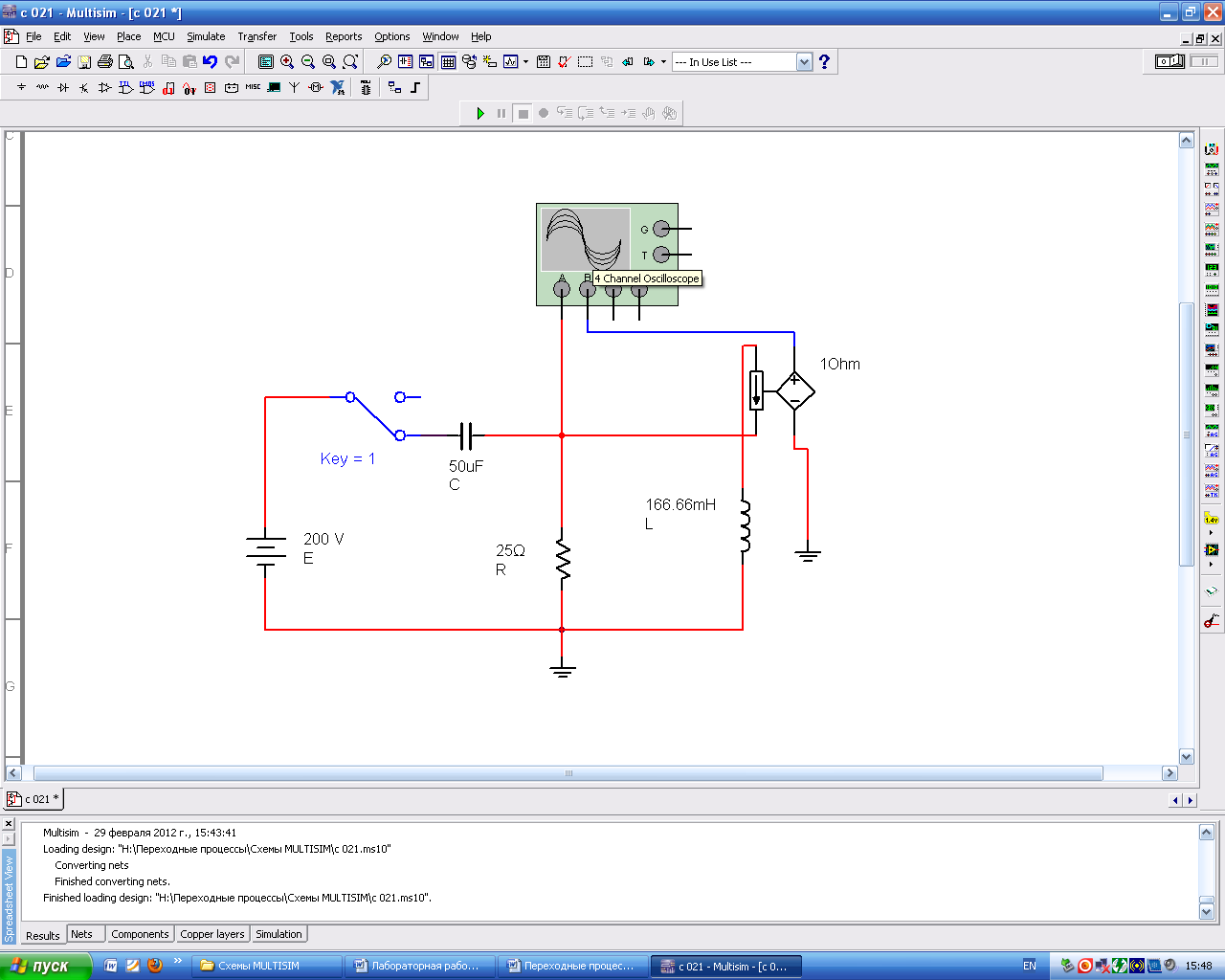The image size is (1225, 980).
Task: Switch to Лабораторная рабо taskbar document
Action: pyautogui.click(x=419, y=966)
